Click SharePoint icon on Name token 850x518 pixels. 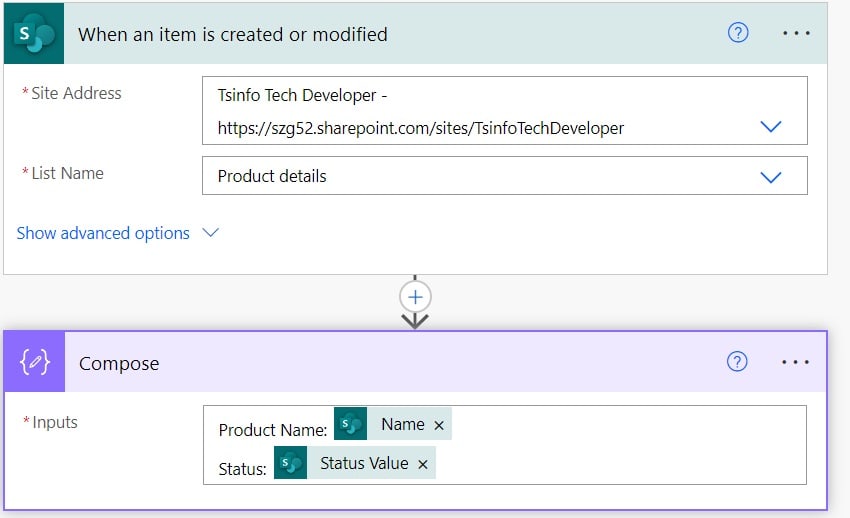(x=350, y=424)
